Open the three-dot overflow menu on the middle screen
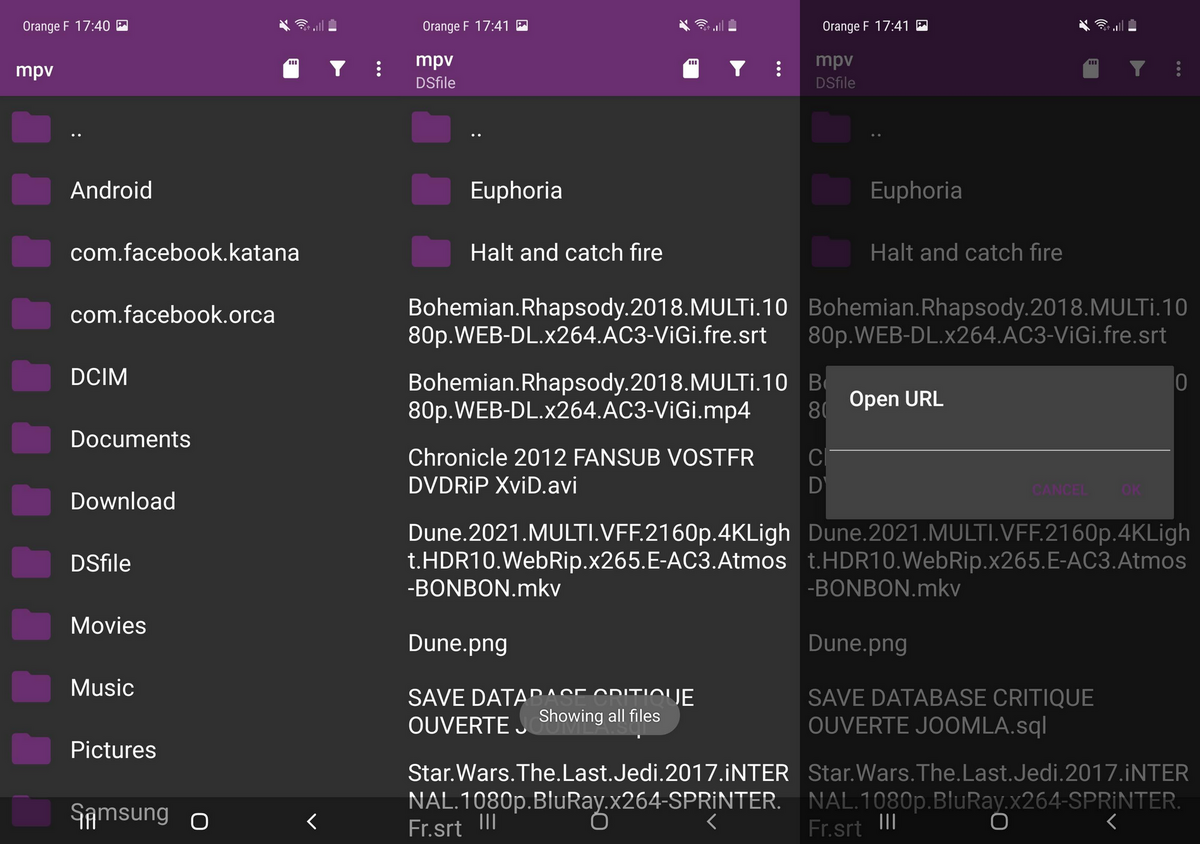 click(x=778, y=68)
